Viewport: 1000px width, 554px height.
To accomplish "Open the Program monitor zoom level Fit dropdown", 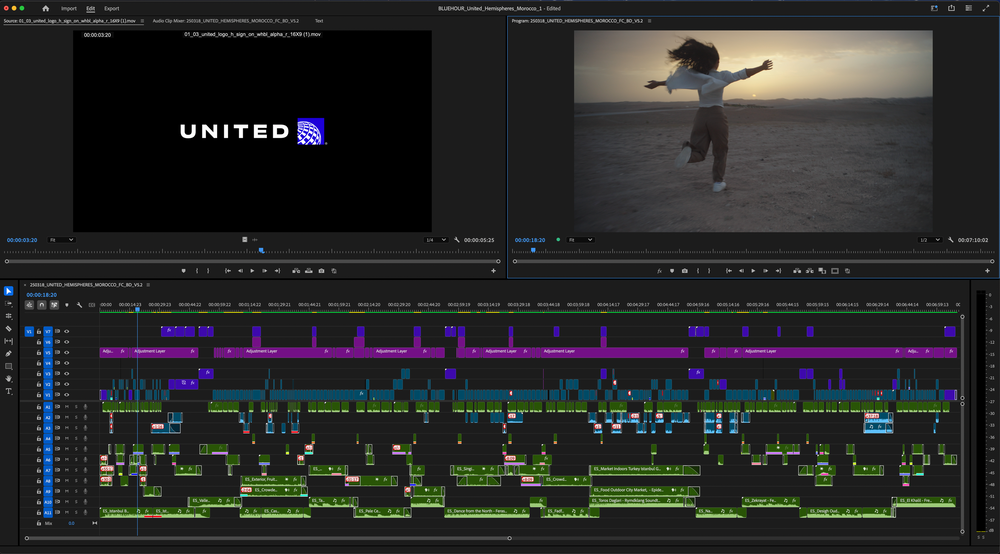I will click(x=580, y=240).
